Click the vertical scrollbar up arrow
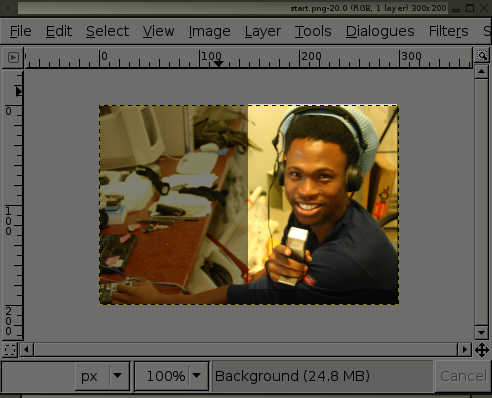 coord(481,71)
